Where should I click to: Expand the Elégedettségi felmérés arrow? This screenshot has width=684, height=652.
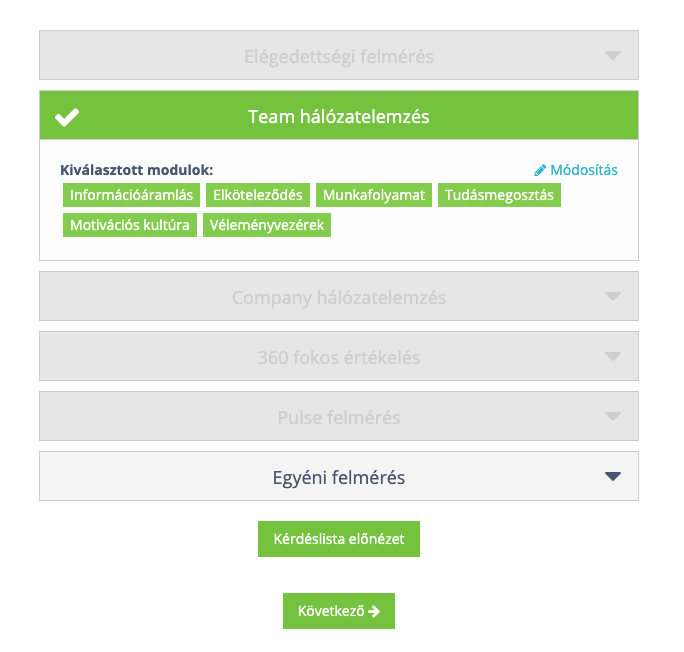coord(613,56)
